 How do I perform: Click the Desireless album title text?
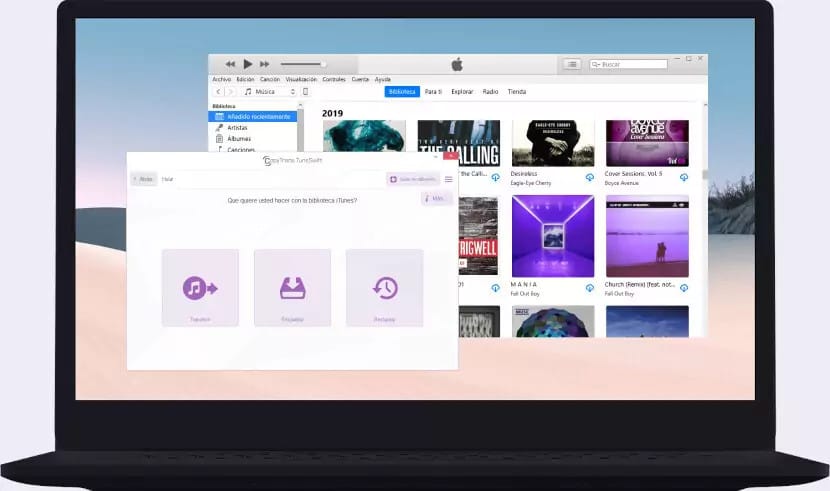click(524, 174)
